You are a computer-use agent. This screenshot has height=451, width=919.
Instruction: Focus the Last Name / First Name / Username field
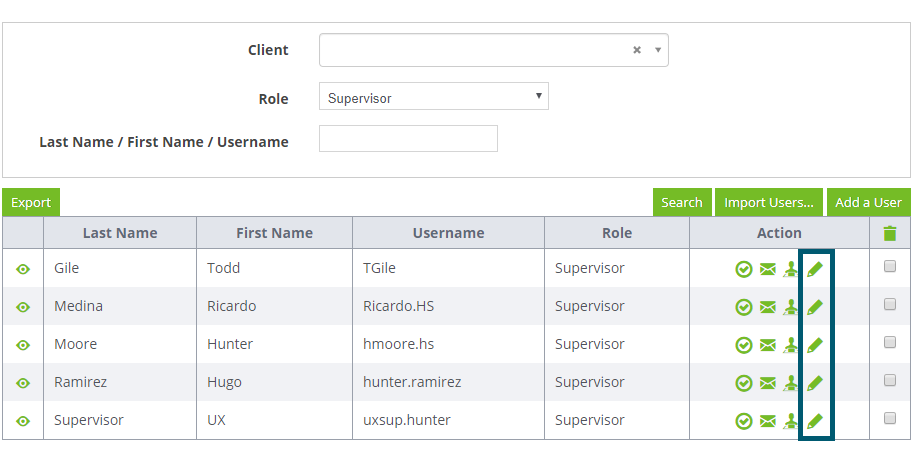click(x=409, y=138)
